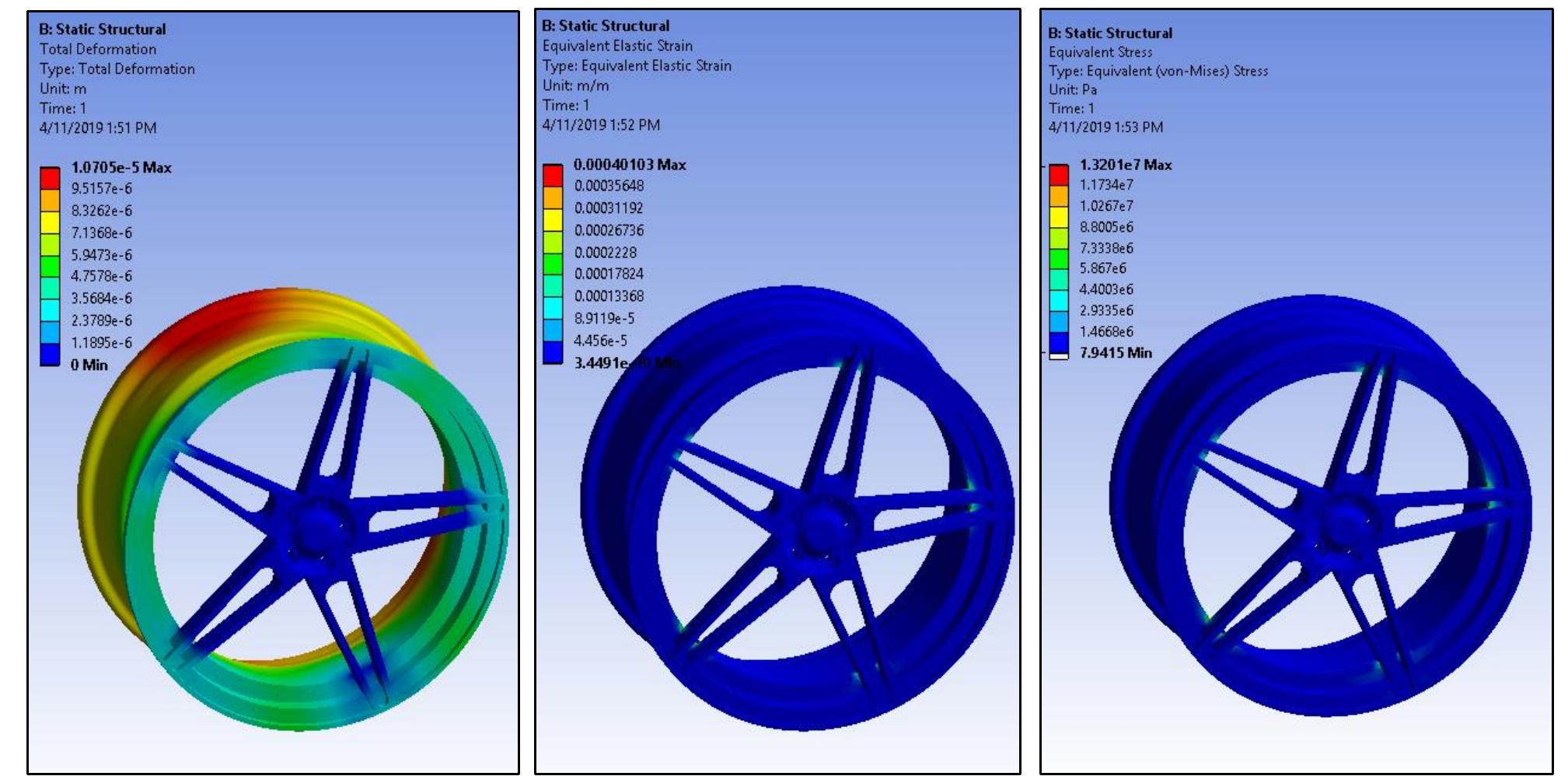This screenshot has height=776, width=1568.
Task: Click the red maximum swatch in Total Deformation legend
Action: pos(50,178)
